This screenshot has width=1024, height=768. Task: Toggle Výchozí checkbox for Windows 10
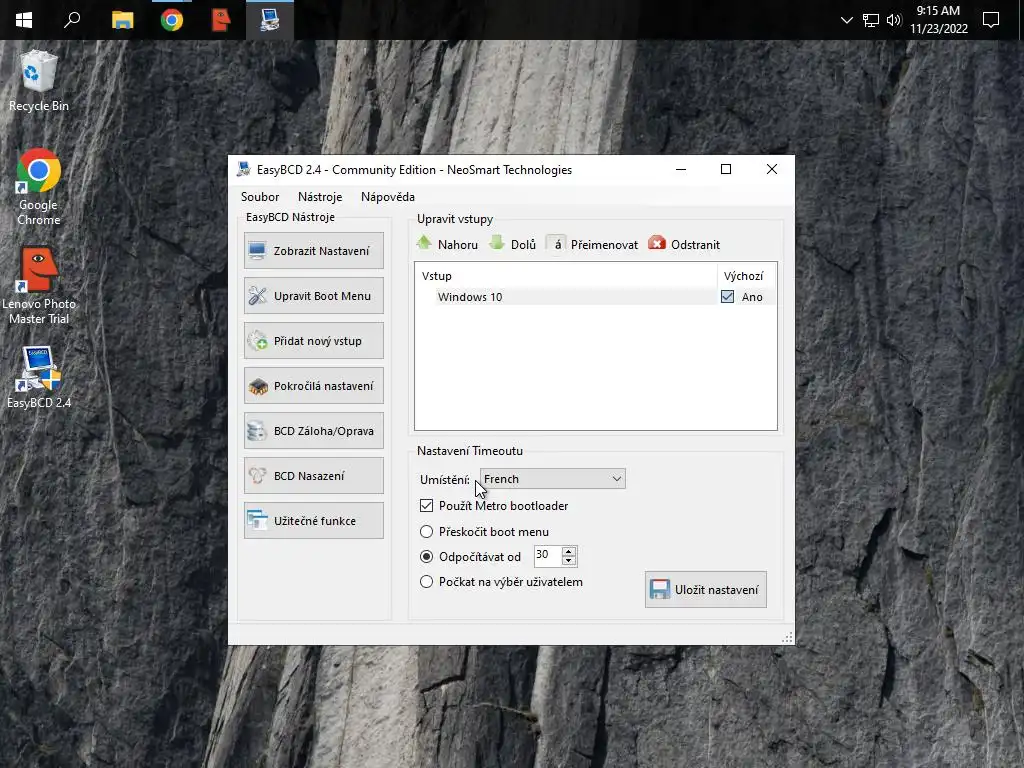[x=728, y=296]
